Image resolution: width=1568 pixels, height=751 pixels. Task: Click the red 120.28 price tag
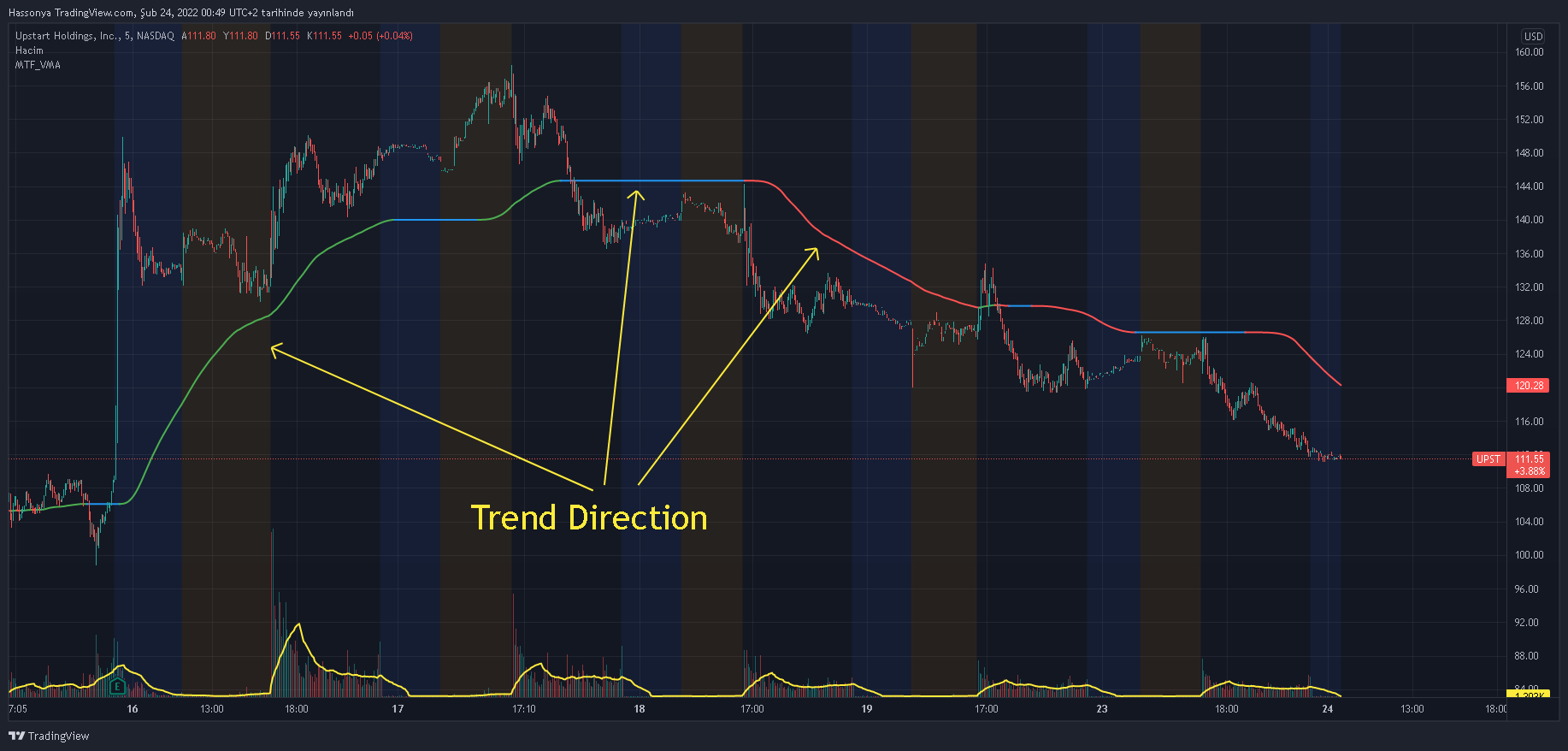coord(1530,386)
